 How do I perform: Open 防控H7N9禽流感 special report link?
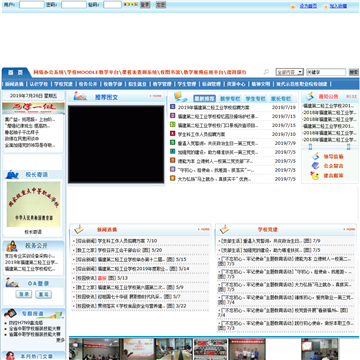pos(26,323)
